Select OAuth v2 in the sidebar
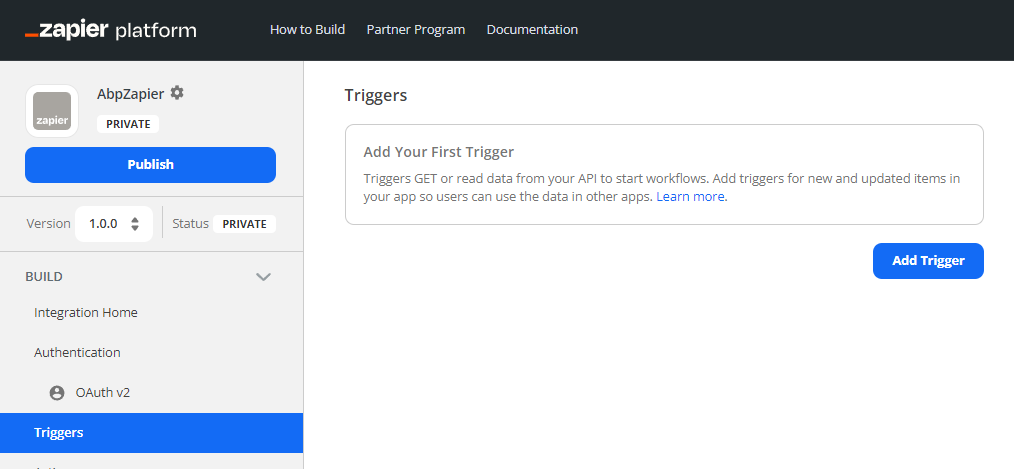 103,393
